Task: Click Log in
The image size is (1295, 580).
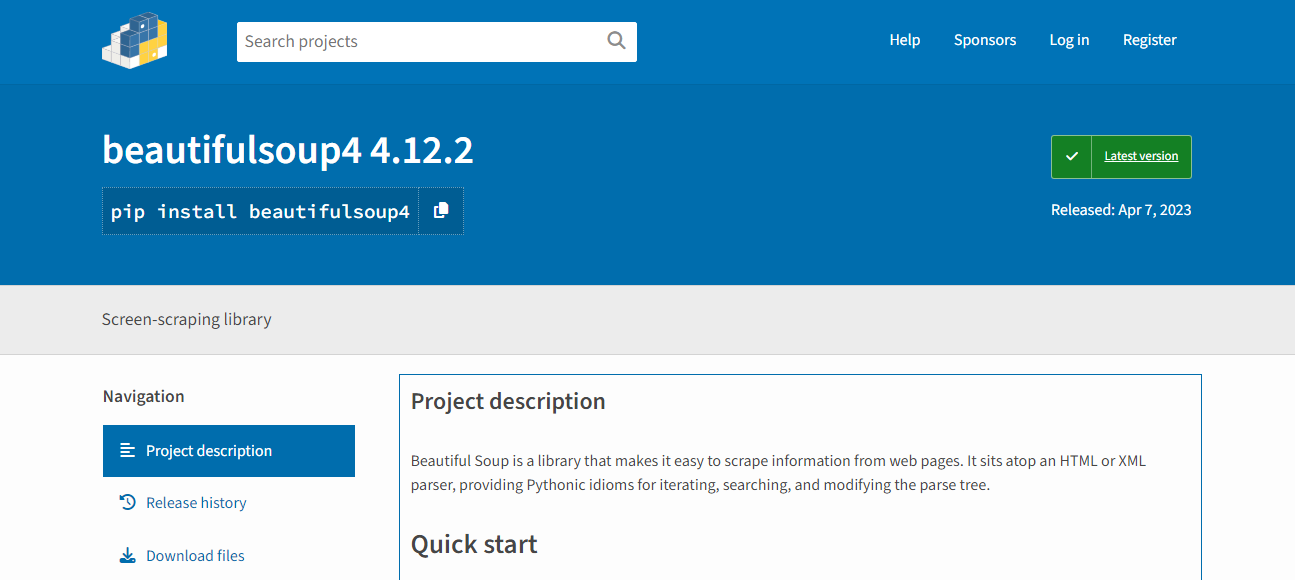Action: pyautogui.click(x=1069, y=40)
